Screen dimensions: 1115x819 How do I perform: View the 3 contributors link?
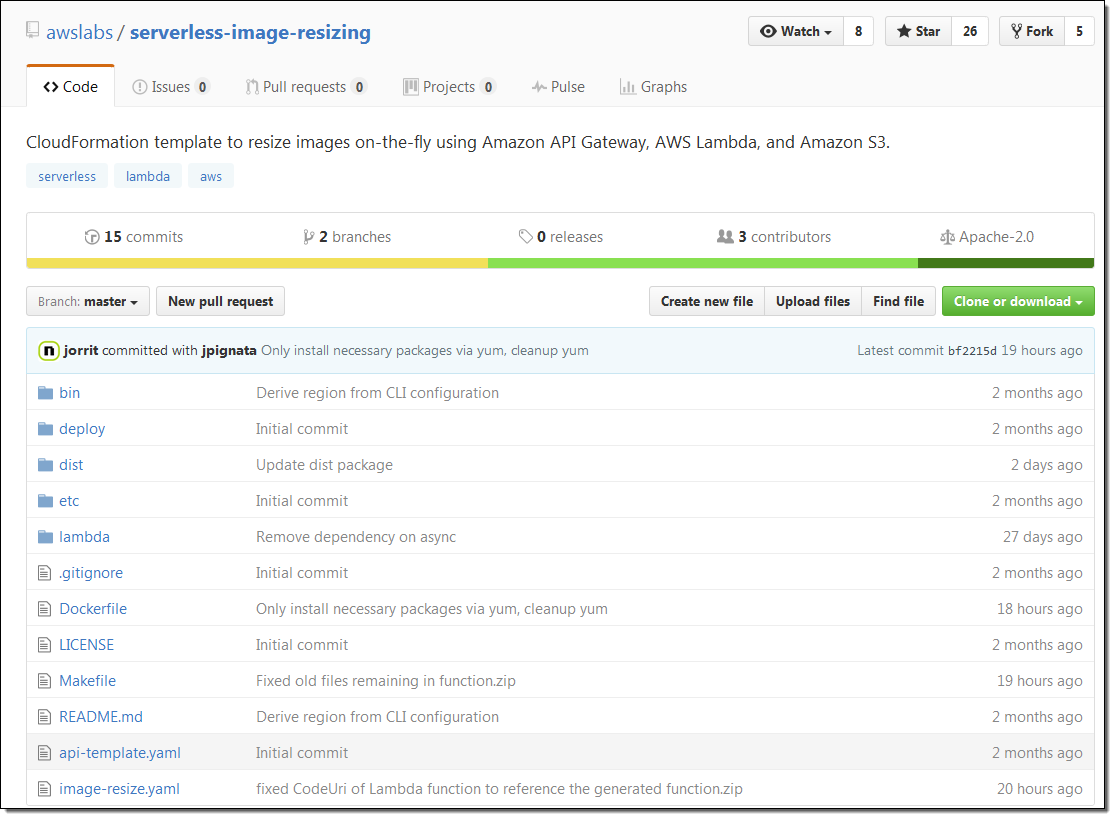tap(774, 237)
